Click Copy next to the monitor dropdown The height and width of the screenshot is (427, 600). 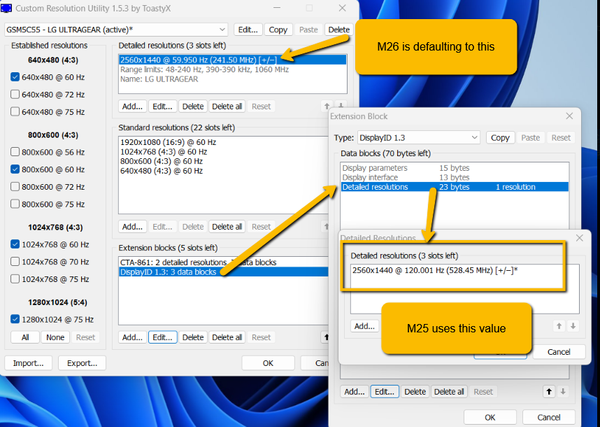click(x=278, y=29)
